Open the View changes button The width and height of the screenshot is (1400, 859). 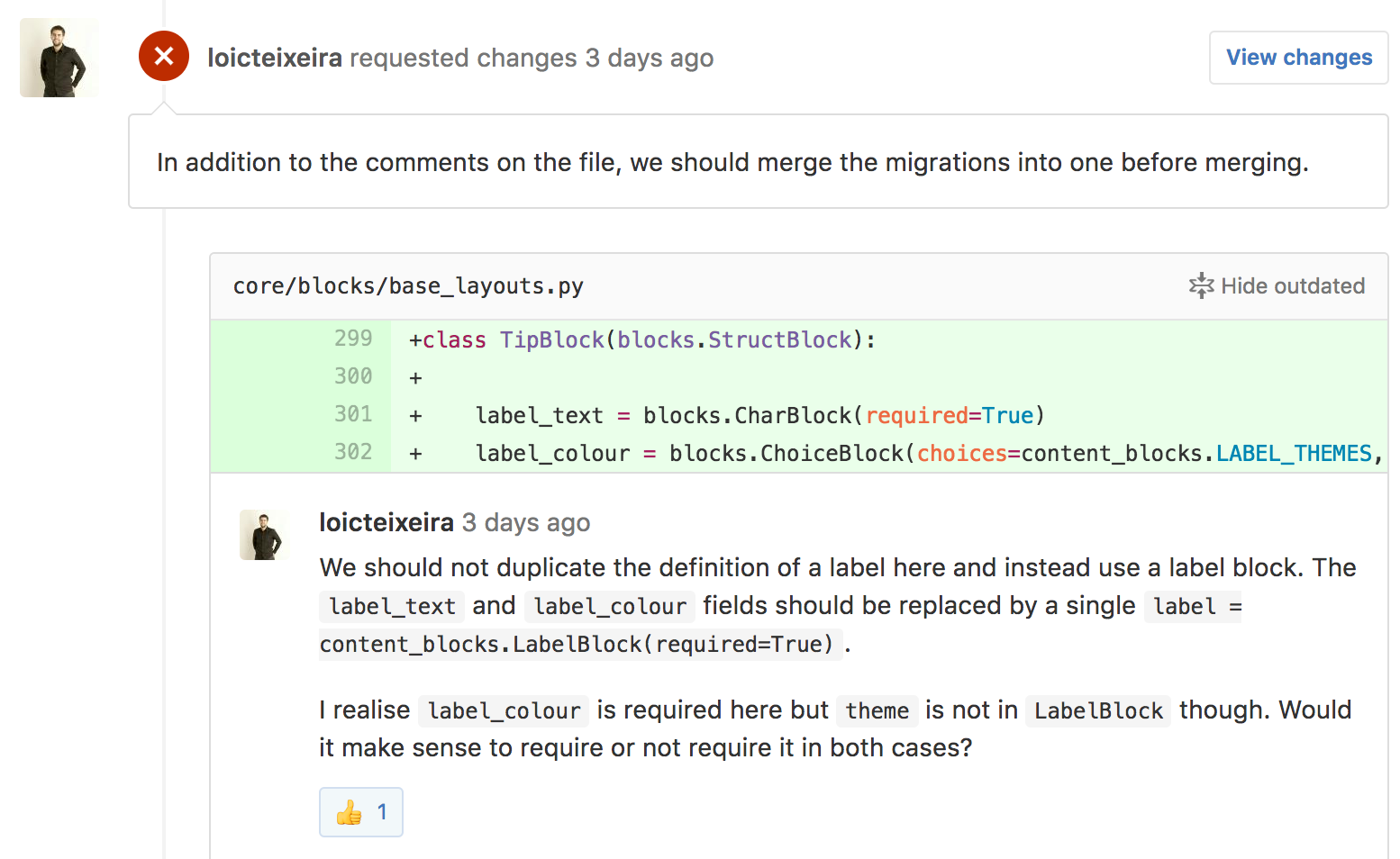pyautogui.click(x=1298, y=58)
